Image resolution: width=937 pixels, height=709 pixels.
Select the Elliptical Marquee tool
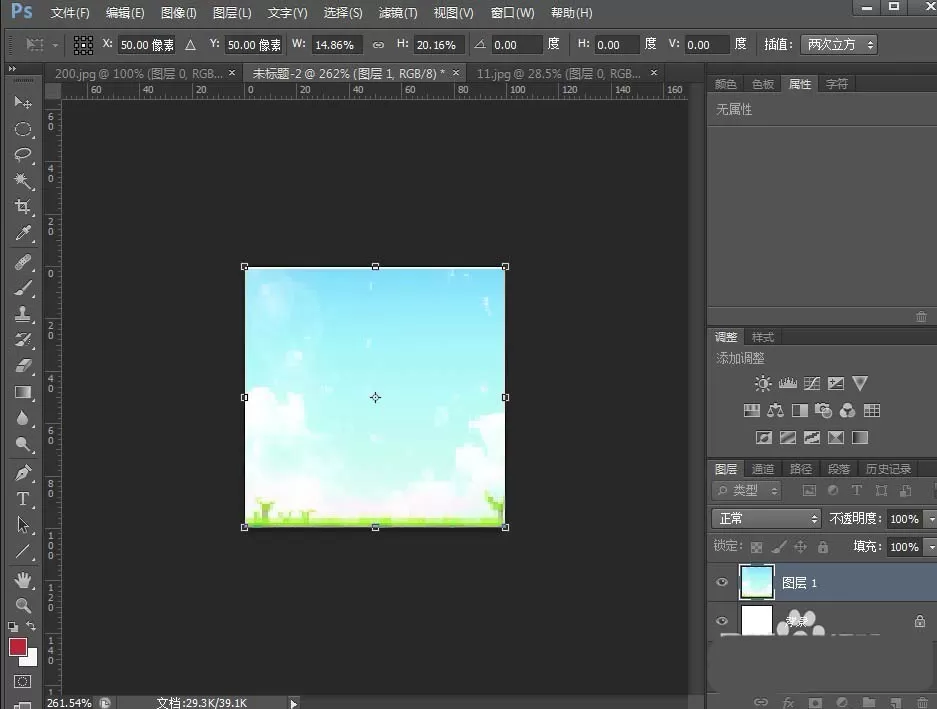pos(23,129)
